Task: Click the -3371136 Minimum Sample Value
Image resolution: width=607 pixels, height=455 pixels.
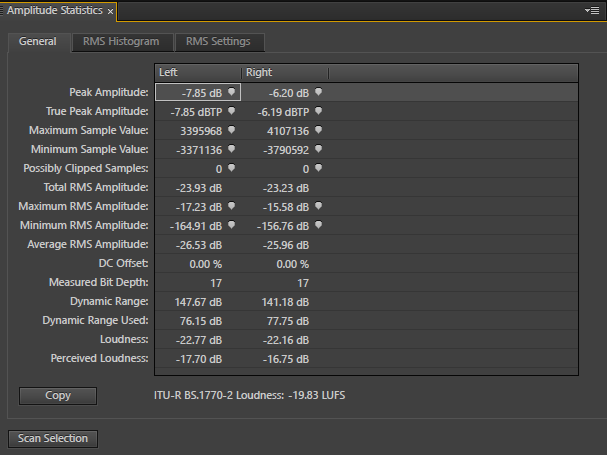Action: (199, 150)
